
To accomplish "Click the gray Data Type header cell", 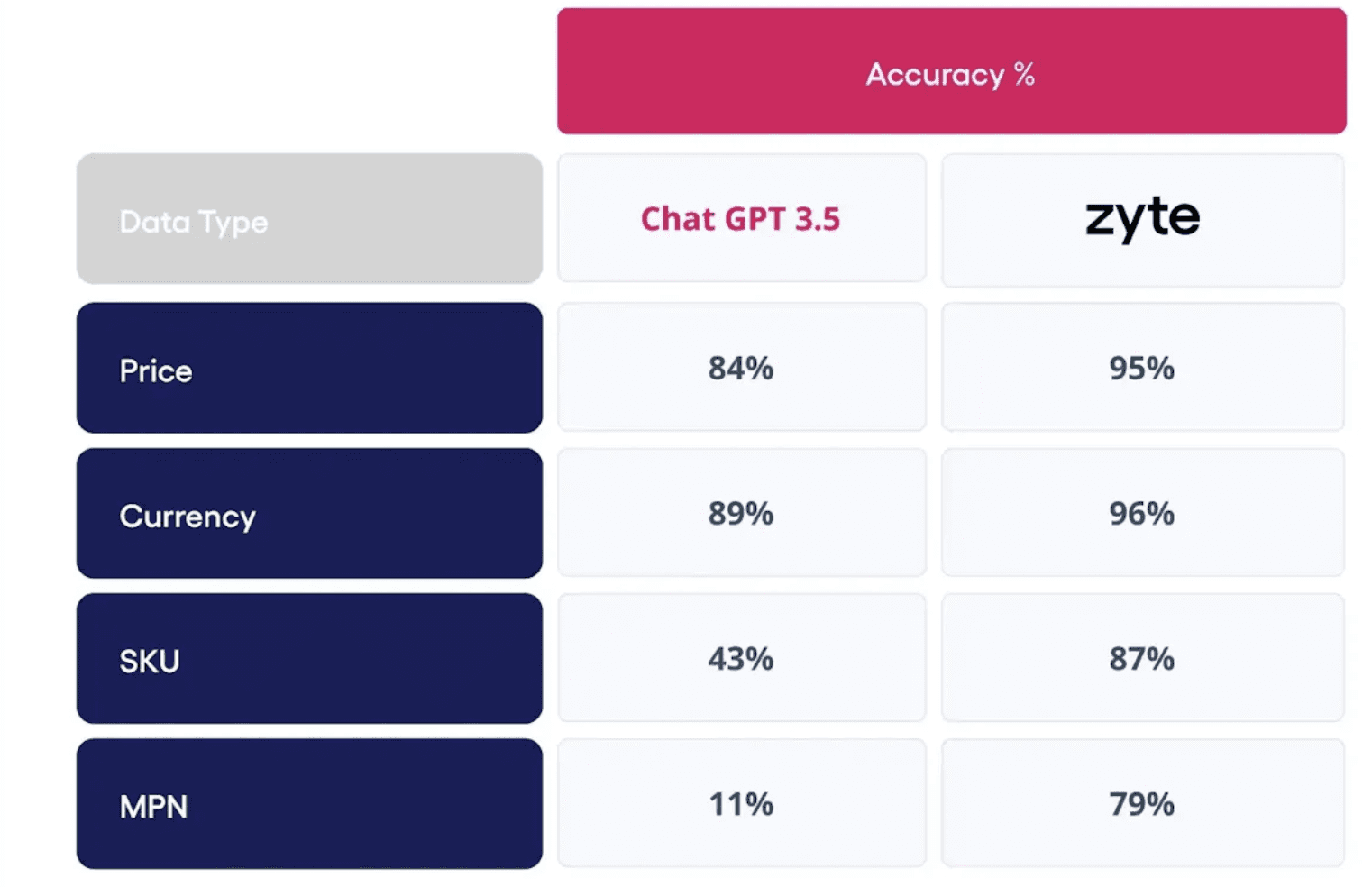I will point(308,219).
